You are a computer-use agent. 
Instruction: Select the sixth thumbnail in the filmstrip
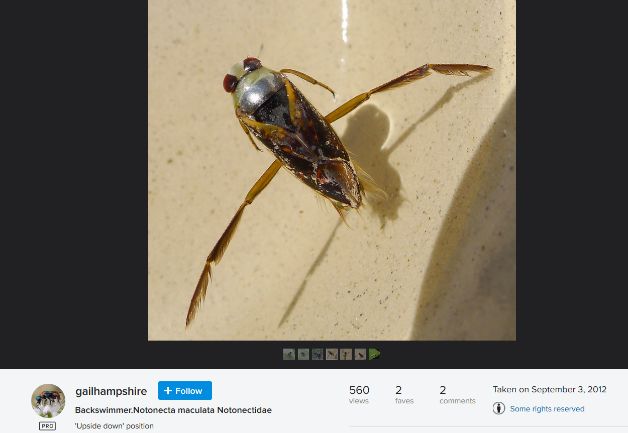pos(360,354)
